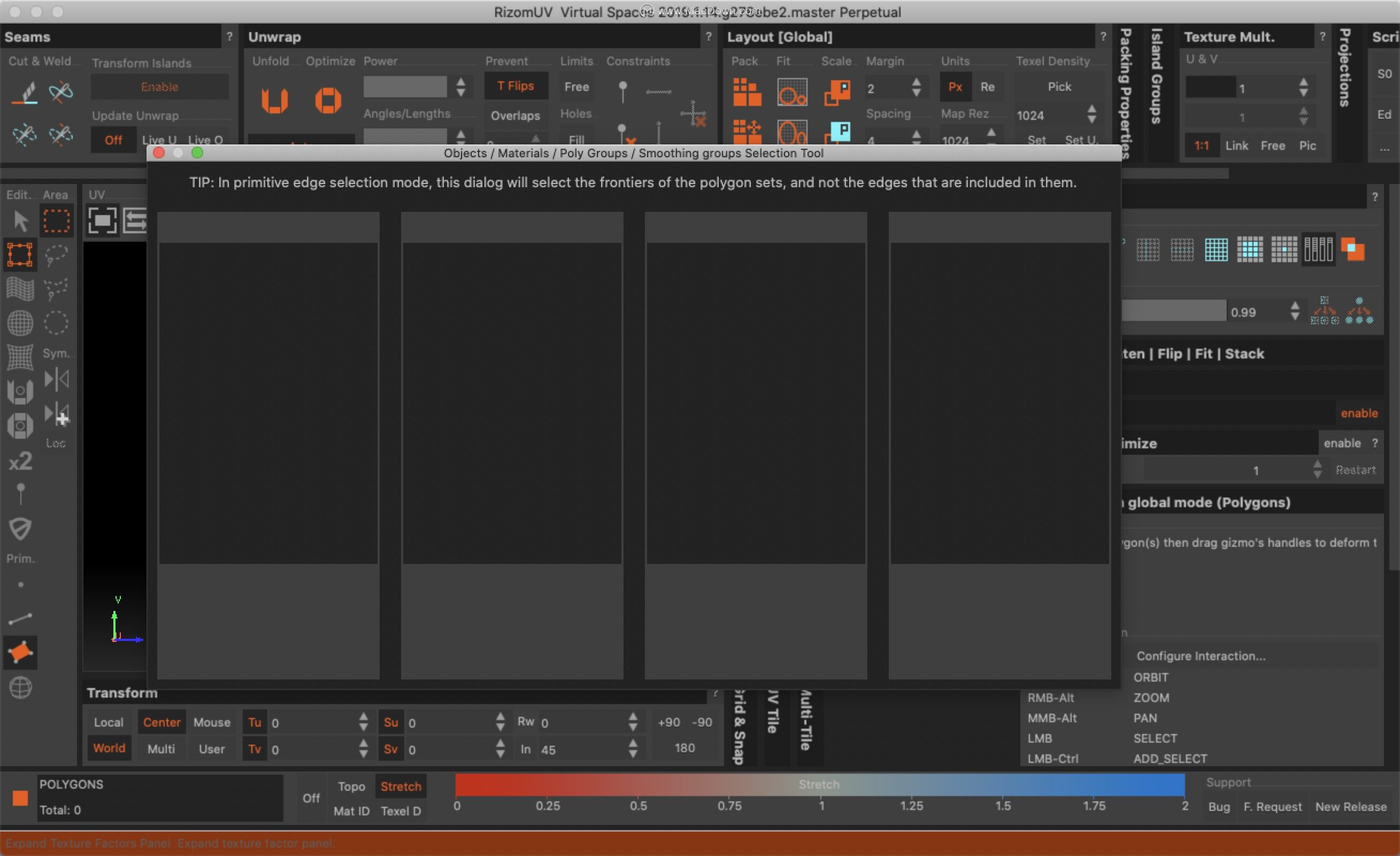Switch Unwrap mode from Off to Live U
1400x856 pixels.
click(159, 138)
